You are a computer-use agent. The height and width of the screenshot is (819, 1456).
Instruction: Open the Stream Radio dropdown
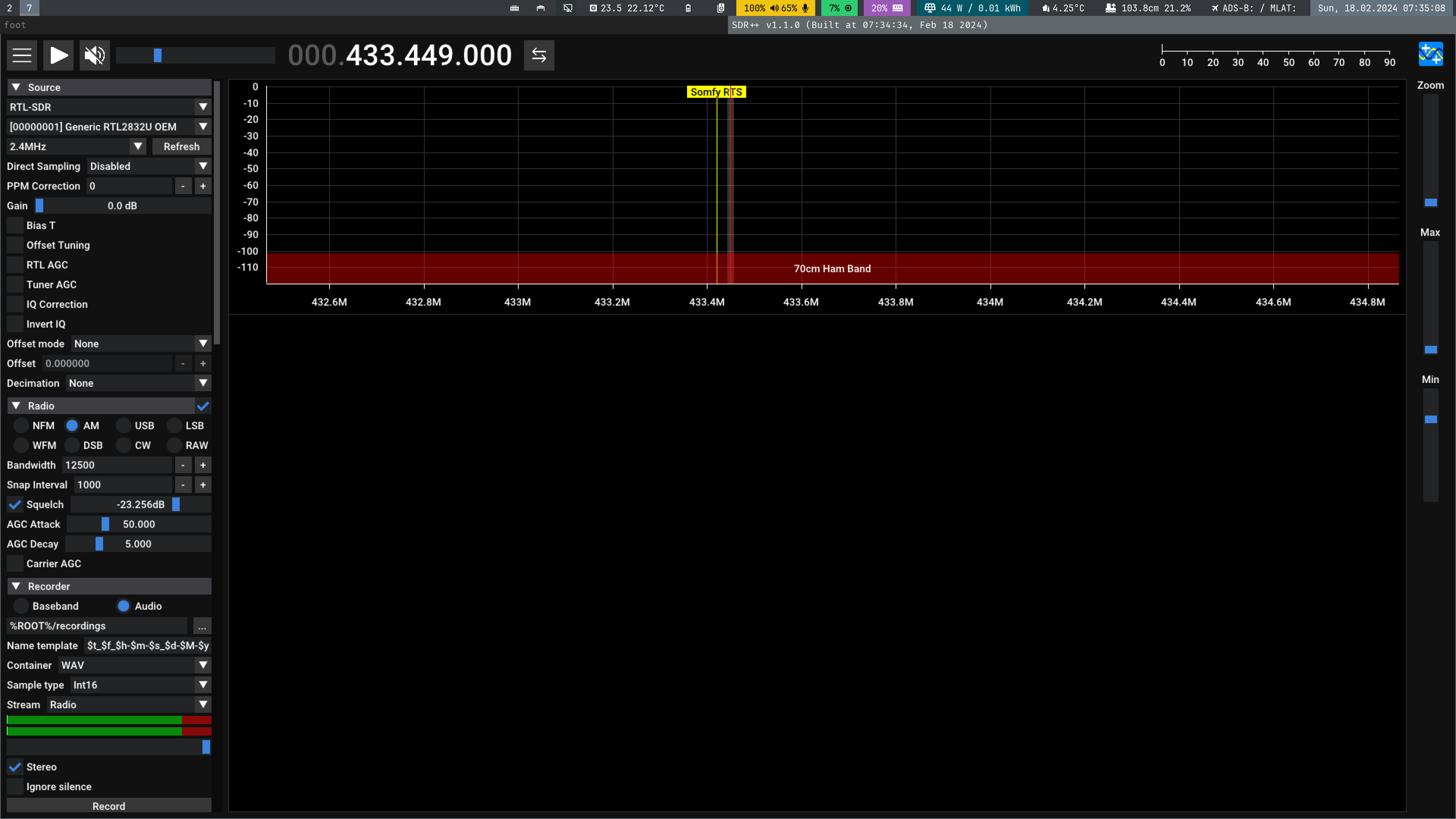click(129, 705)
